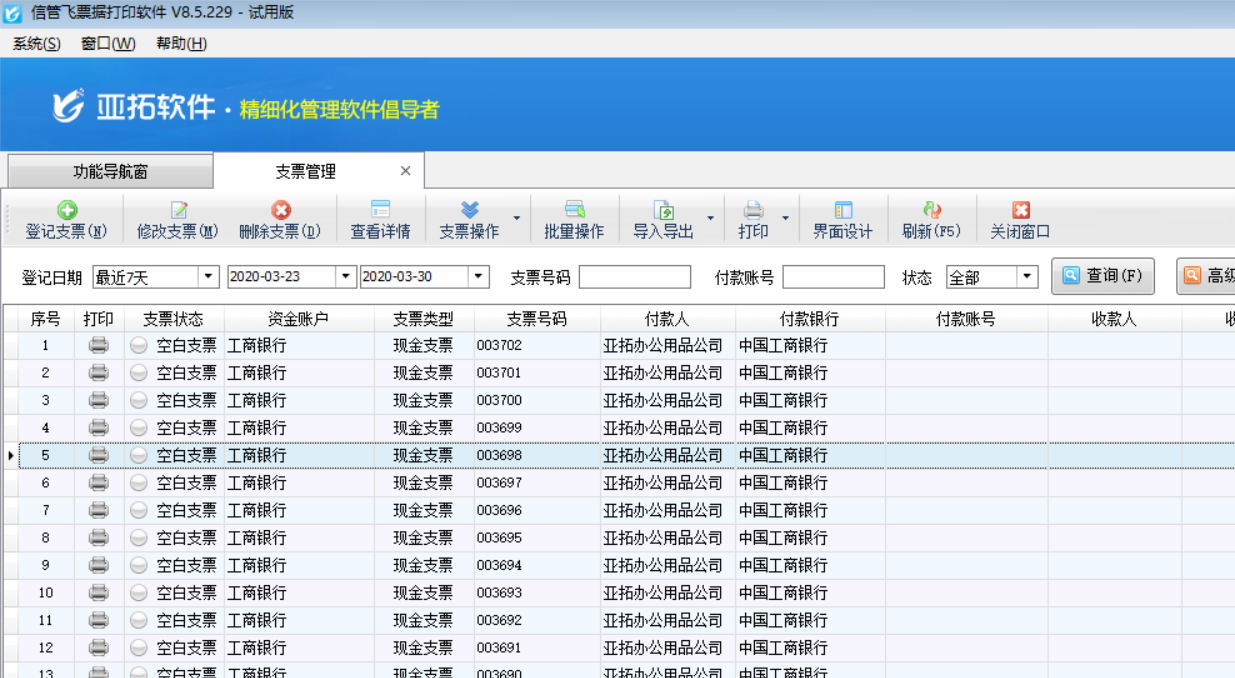The height and width of the screenshot is (678, 1235).
Task: Click the 付款账号 input field
Action: point(833,277)
